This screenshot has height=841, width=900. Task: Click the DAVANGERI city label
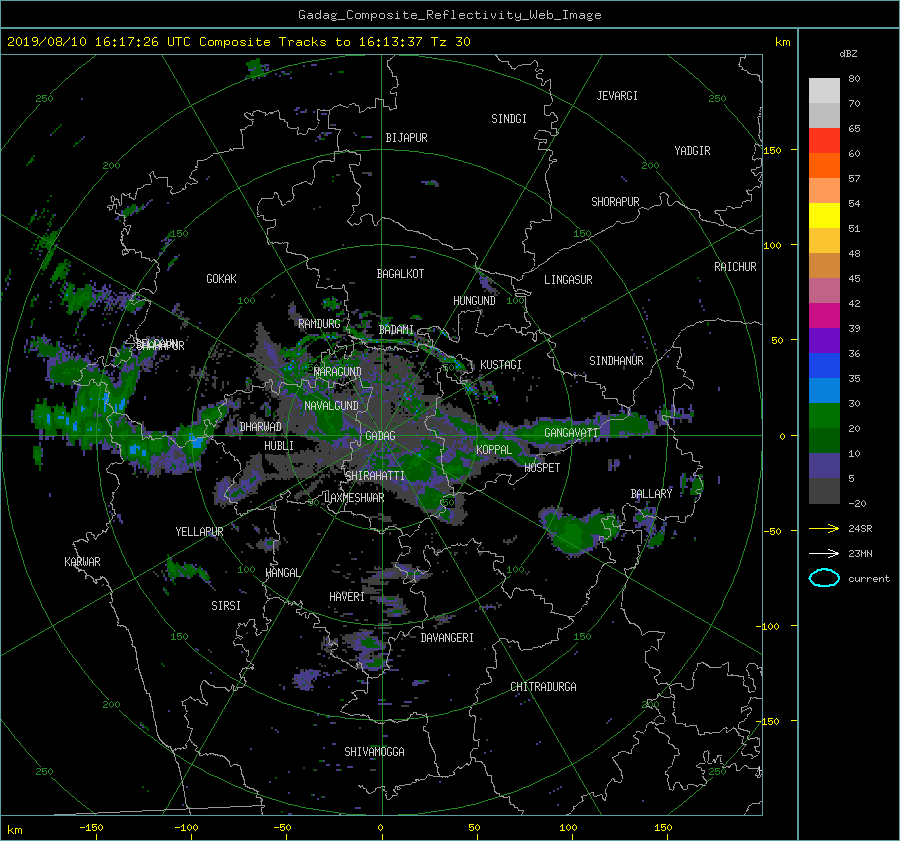(447, 638)
